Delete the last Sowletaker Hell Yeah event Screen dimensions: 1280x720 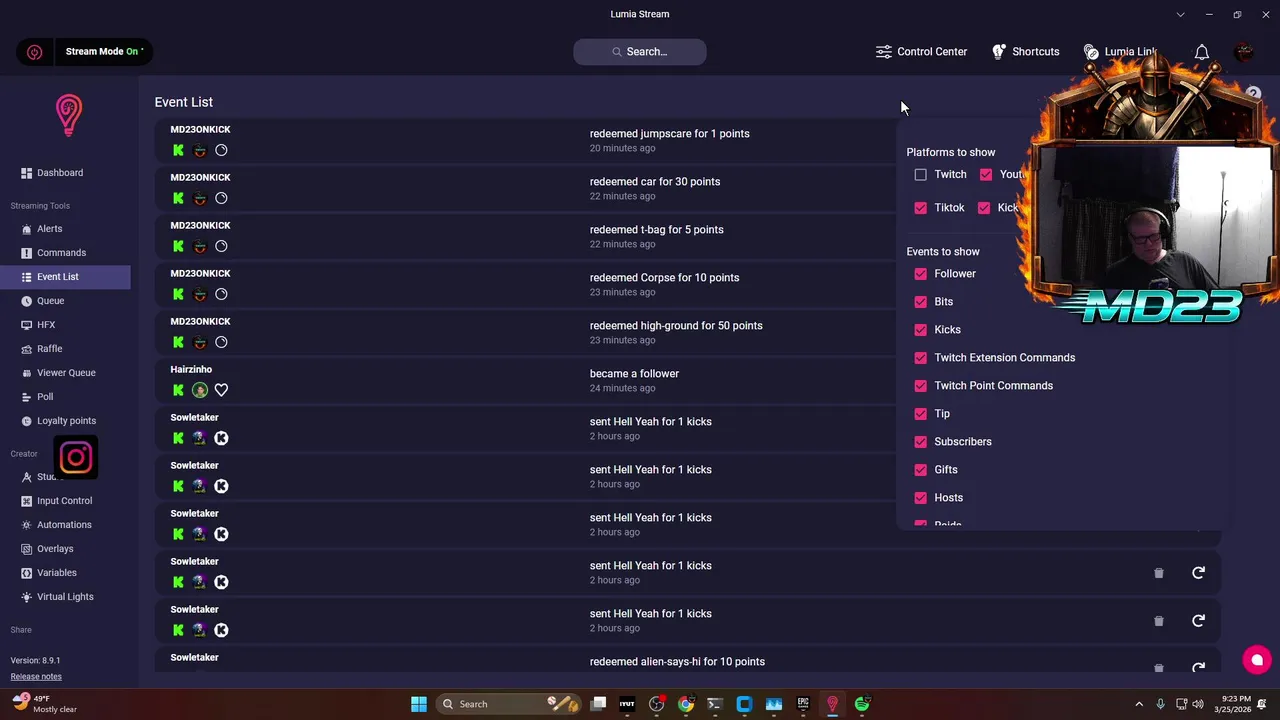(1159, 621)
